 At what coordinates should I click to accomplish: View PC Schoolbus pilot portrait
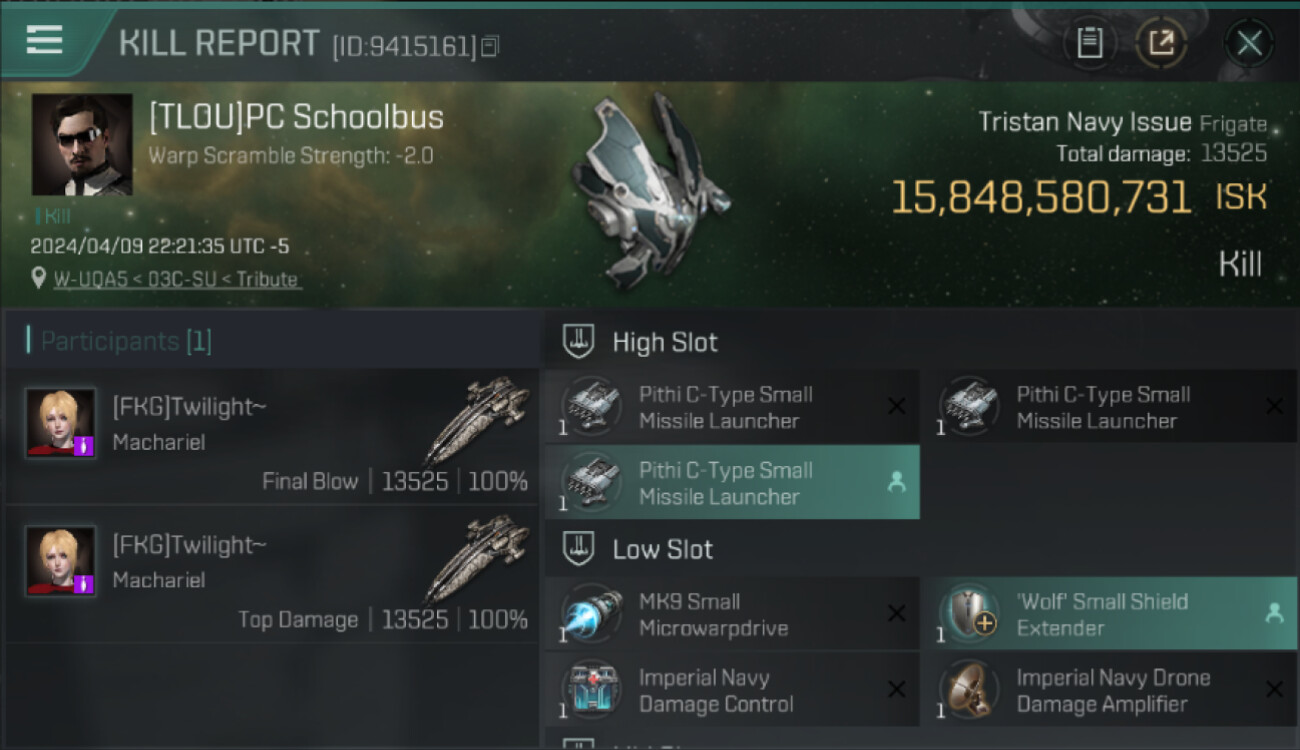tap(82, 145)
